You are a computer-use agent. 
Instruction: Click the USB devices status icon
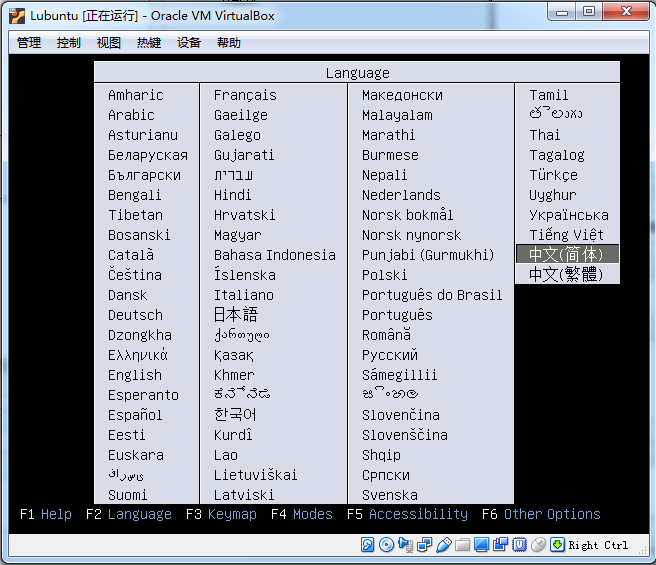[443, 544]
